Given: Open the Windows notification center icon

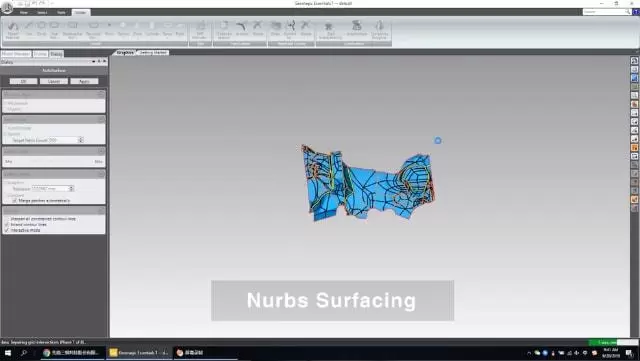Looking at the screenshot, I should click(x=629, y=353).
